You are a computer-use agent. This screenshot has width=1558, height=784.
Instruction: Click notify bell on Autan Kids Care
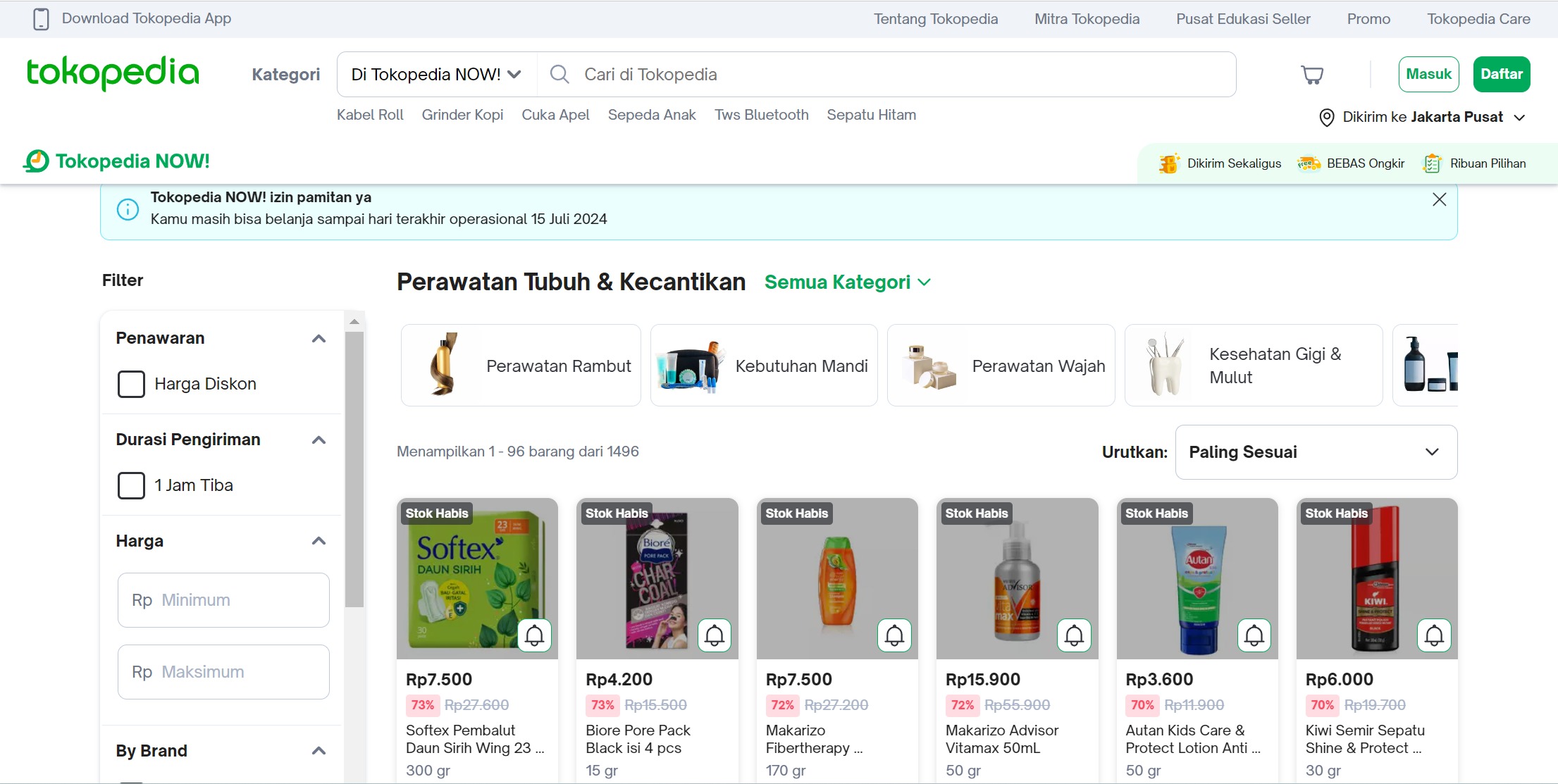[1254, 635]
